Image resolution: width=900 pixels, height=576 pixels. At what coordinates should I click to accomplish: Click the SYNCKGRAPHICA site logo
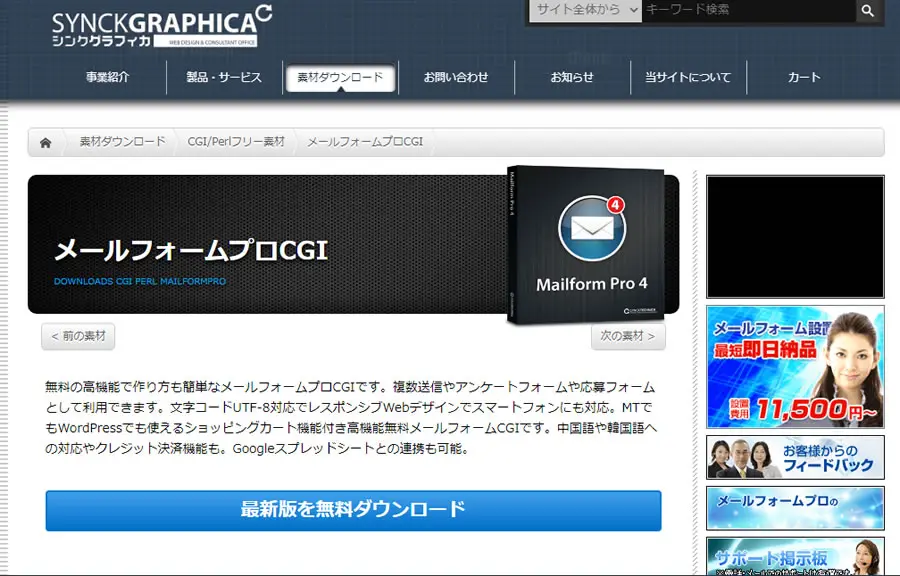(162, 26)
